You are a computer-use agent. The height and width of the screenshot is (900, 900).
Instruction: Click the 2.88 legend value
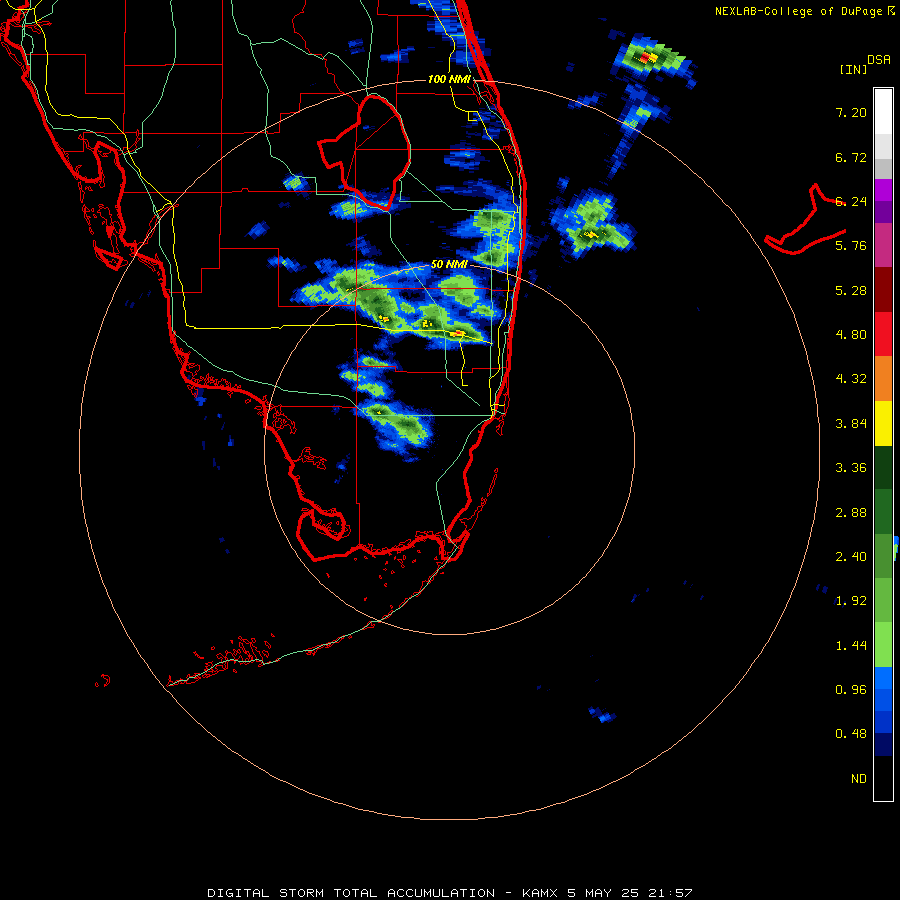(851, 513)
